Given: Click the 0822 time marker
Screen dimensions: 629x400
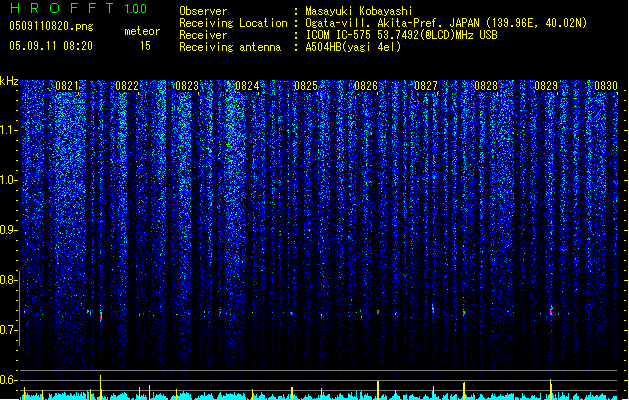Looking at the screenshot, I should pos(127,86).
